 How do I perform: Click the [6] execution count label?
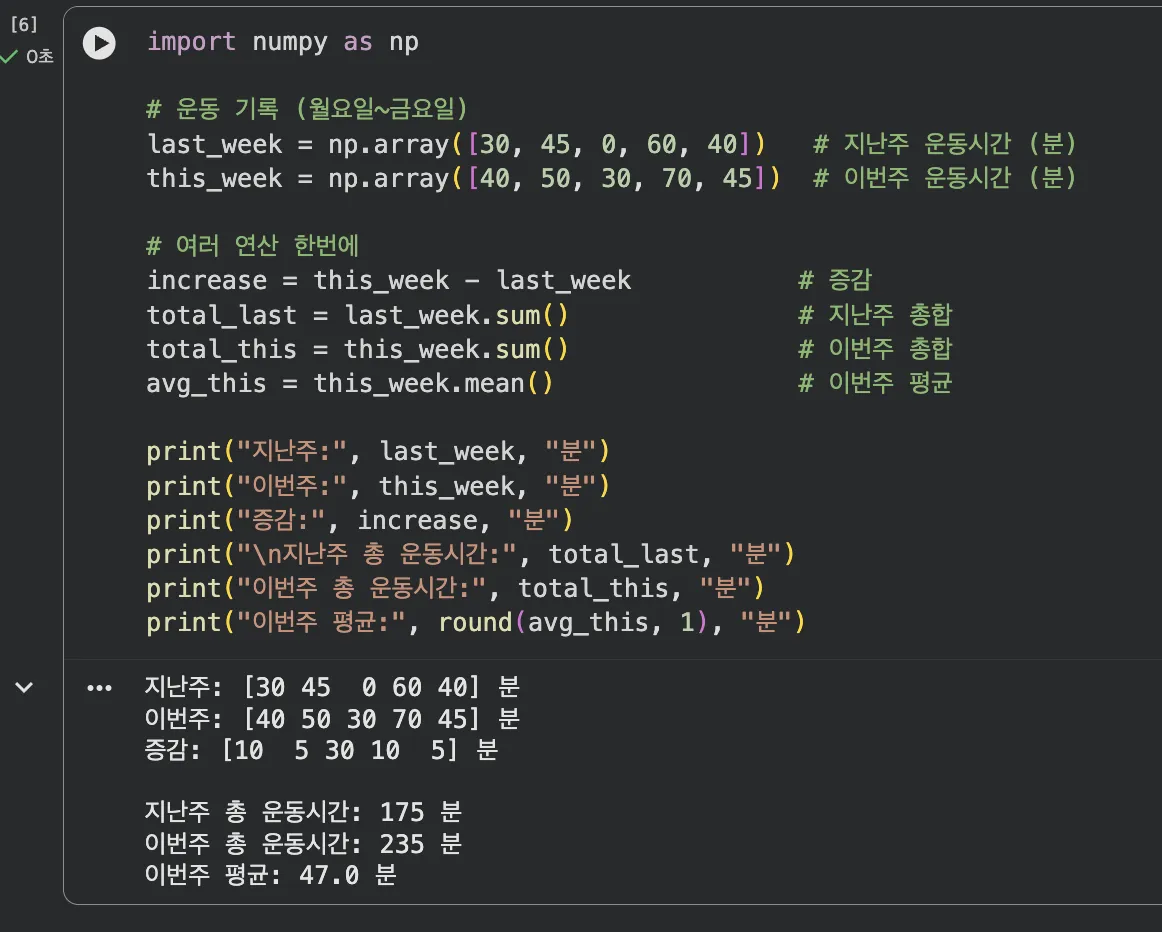(23, 25)
